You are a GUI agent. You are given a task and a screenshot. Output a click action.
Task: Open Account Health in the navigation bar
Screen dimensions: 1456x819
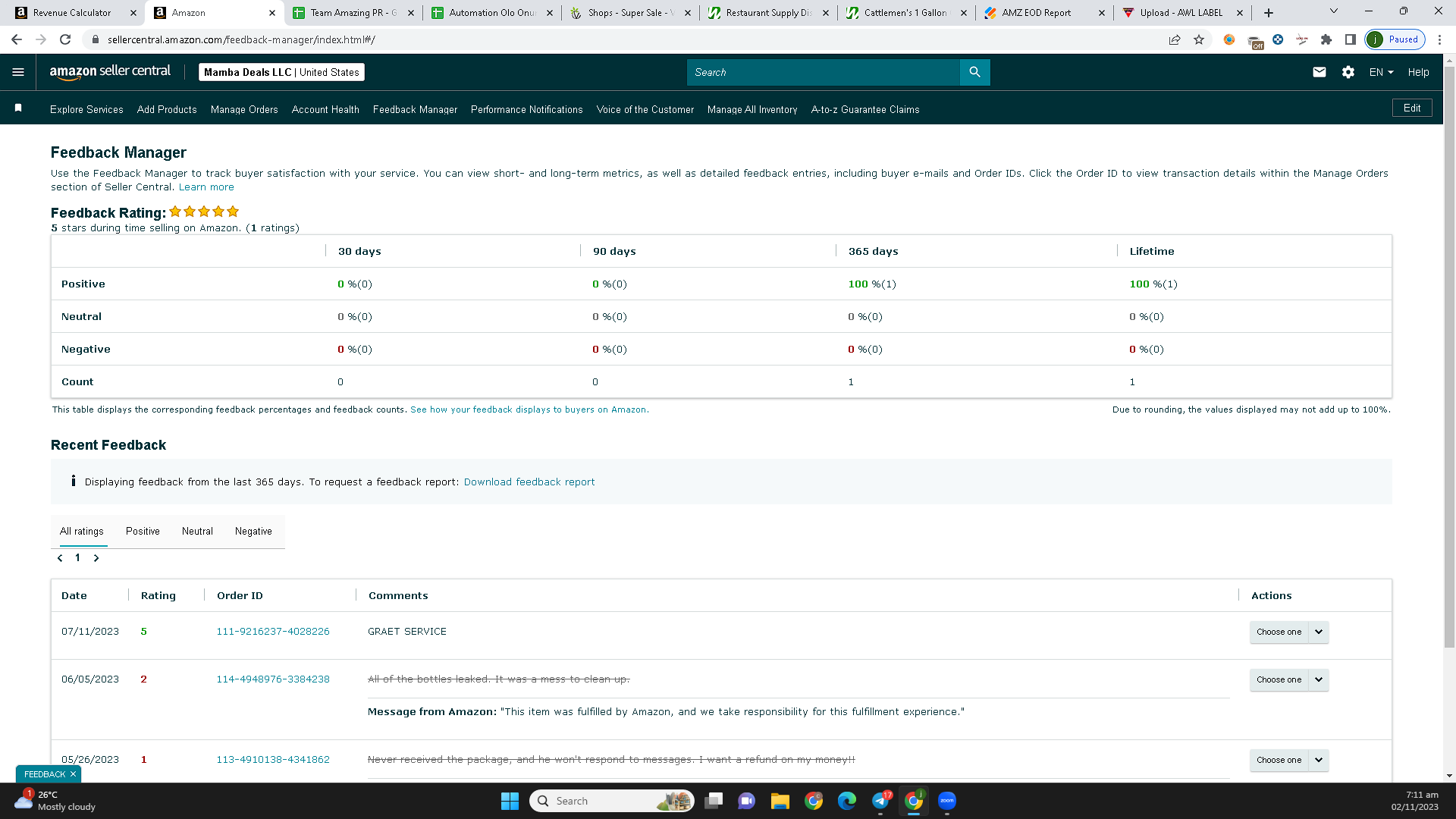[325, 109]
